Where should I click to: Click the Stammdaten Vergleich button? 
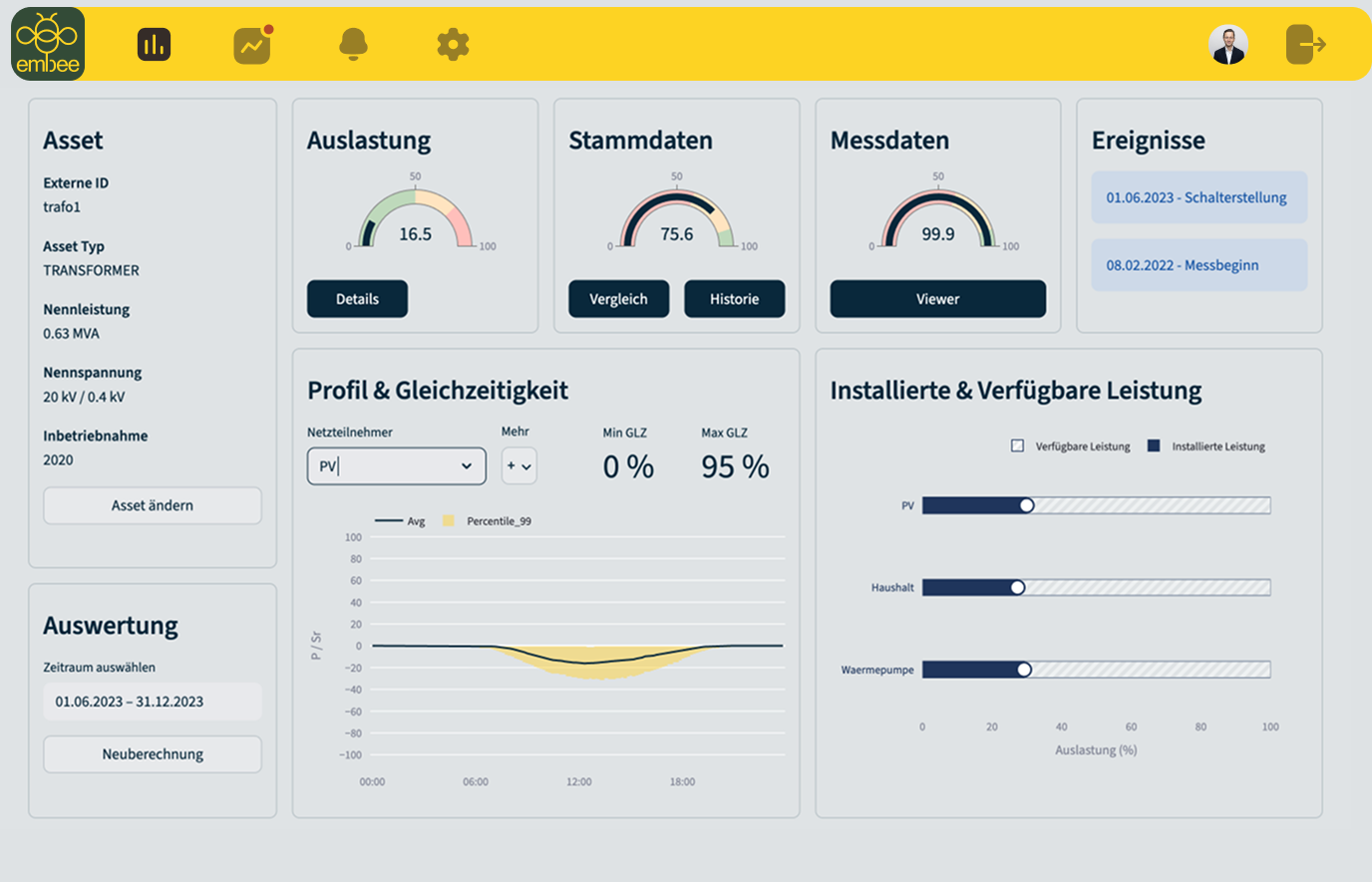point(618,299)
